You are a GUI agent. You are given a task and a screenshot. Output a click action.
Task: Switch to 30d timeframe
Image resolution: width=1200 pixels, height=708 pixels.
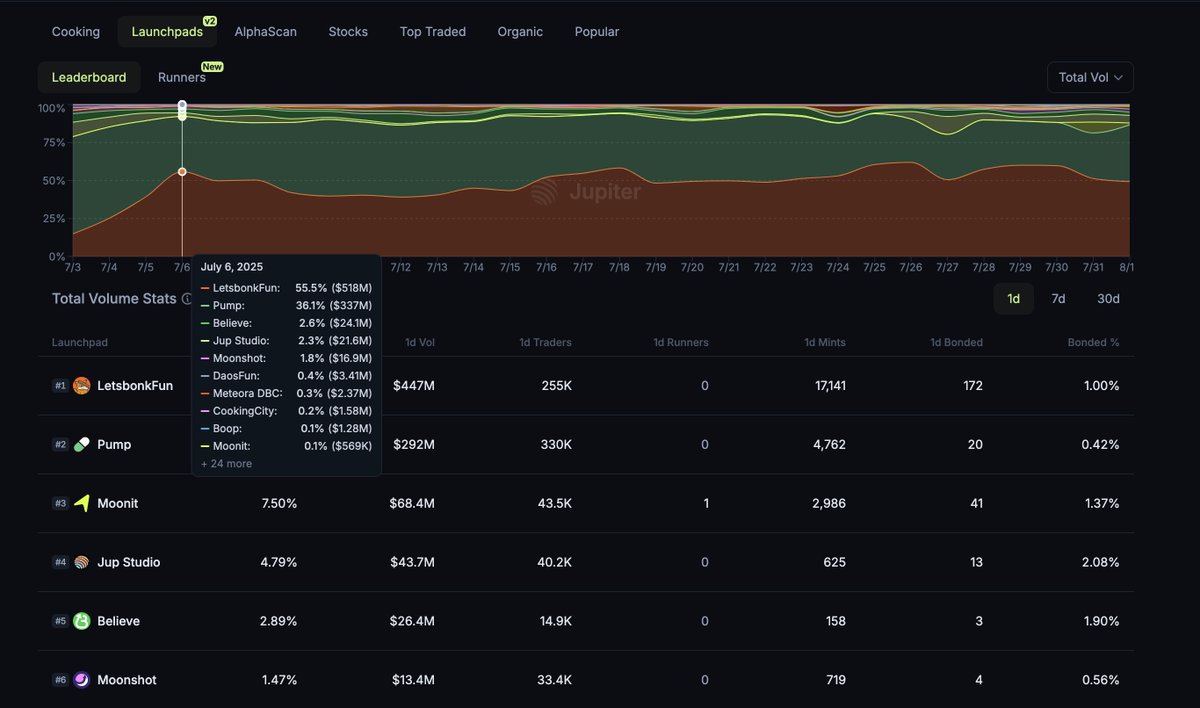pyautogui.click(x=1108, y=299)
